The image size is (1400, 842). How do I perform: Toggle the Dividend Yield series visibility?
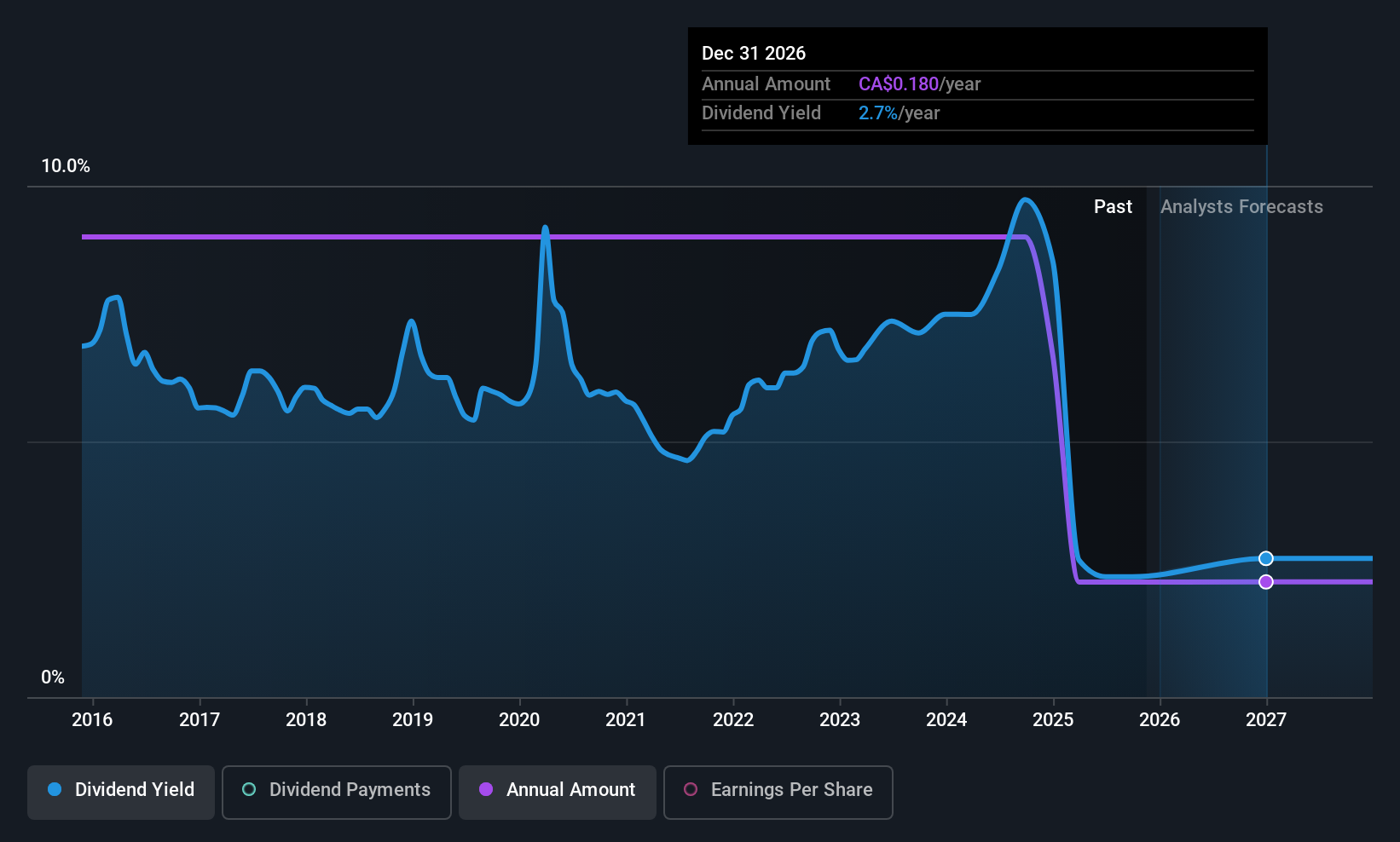pyautogui.click(x=120, y=792)
